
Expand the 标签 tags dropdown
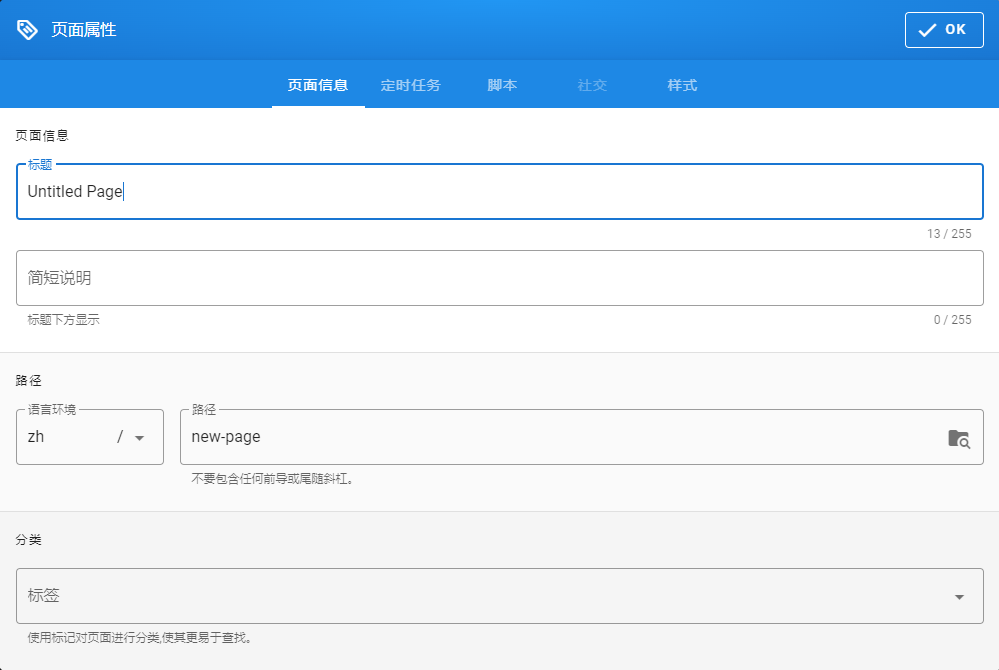(x=958, y=595)
